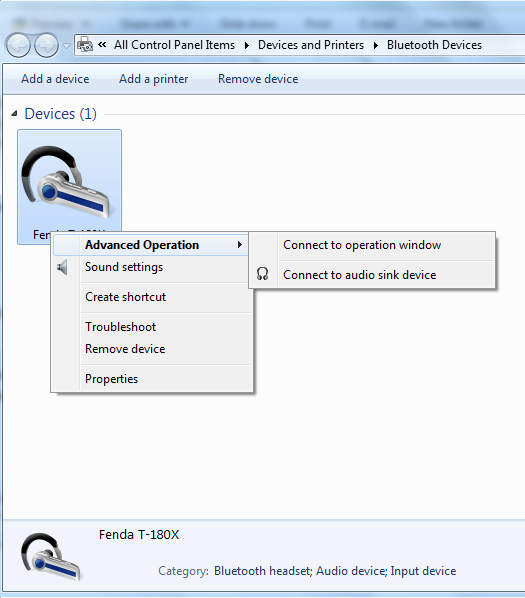Click the Back navigation arrow button
This screenshot has width=525, height=598.
[18, 45]
